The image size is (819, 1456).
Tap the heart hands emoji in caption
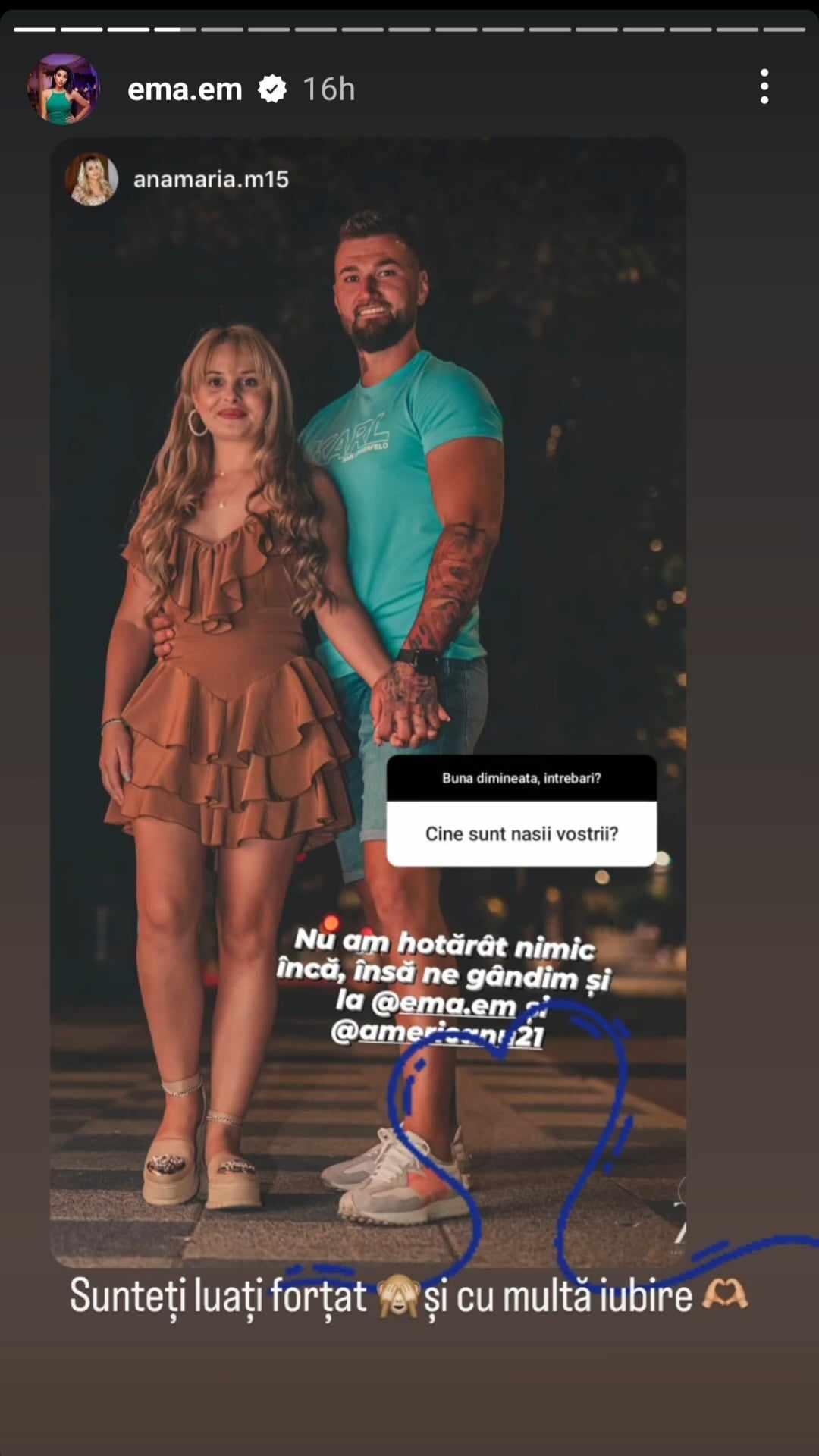(725, 1294)
